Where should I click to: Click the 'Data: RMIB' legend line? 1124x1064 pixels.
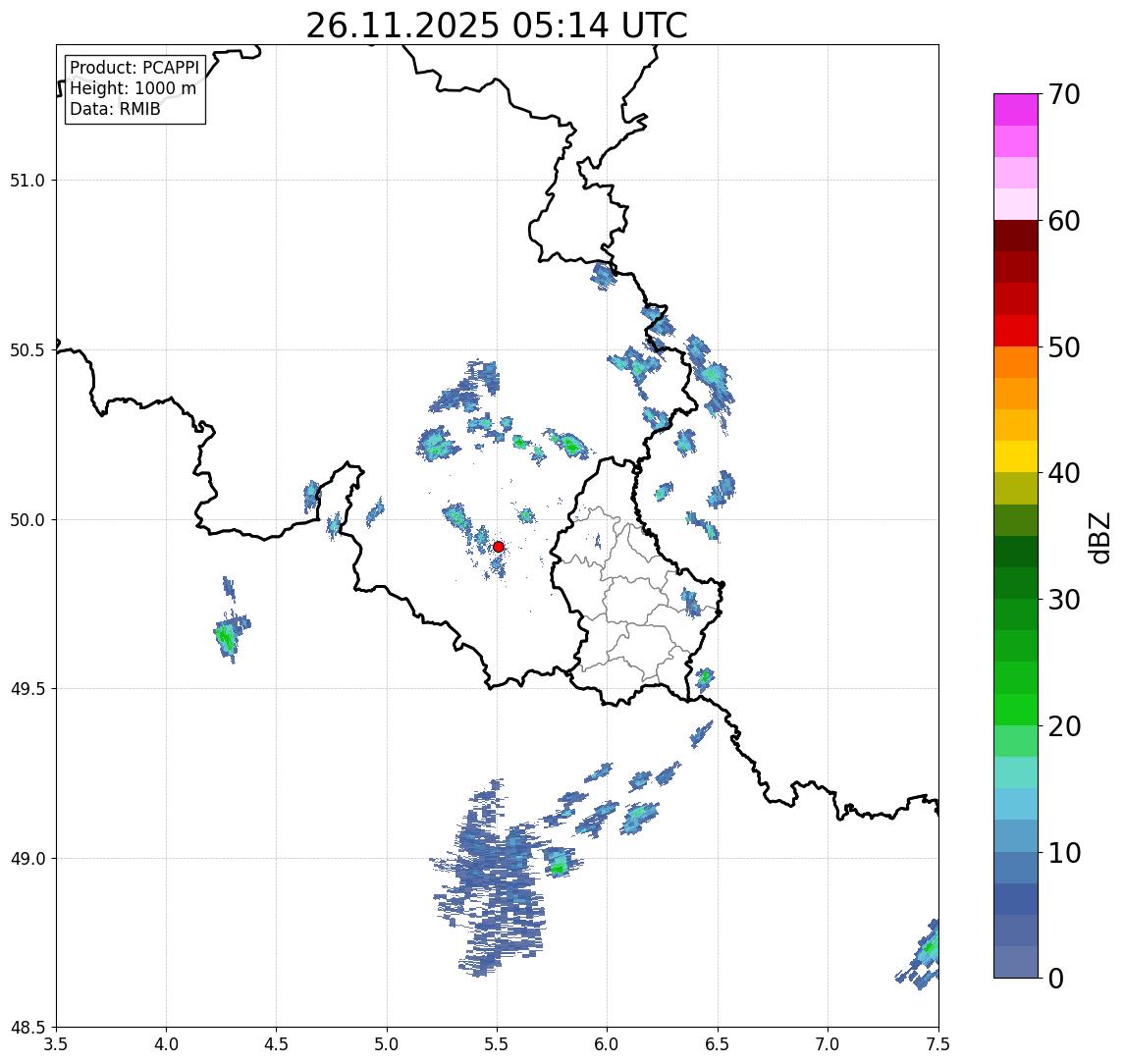pos(115,109)
